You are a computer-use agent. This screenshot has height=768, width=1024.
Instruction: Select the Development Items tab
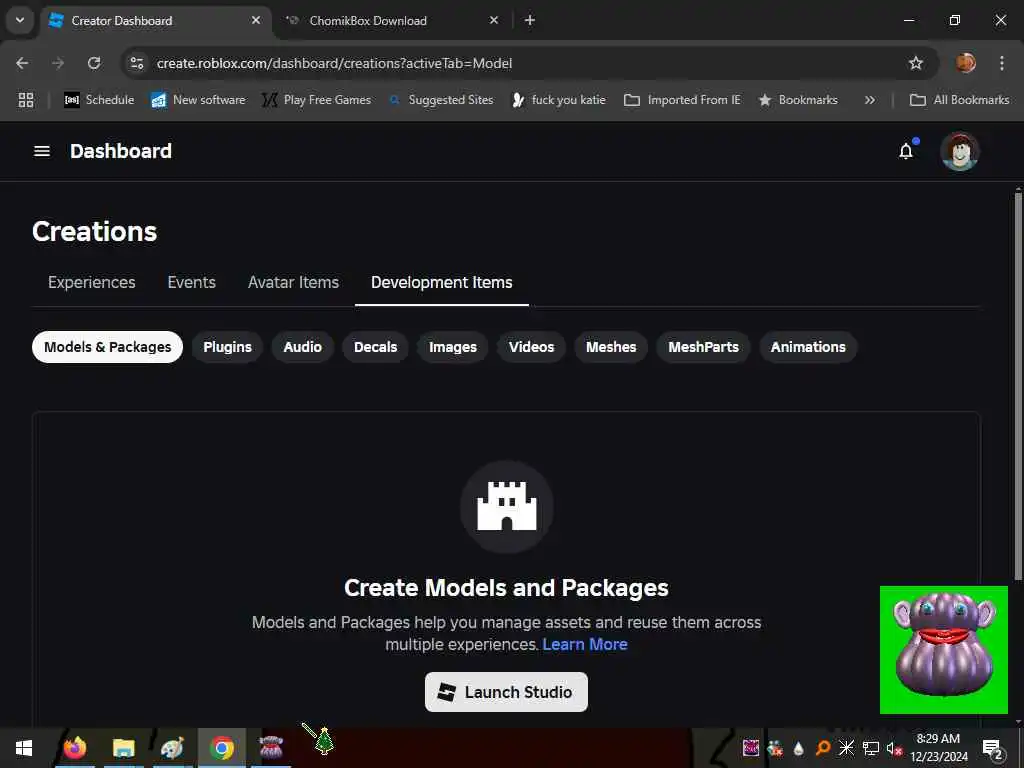pos(441,282)
